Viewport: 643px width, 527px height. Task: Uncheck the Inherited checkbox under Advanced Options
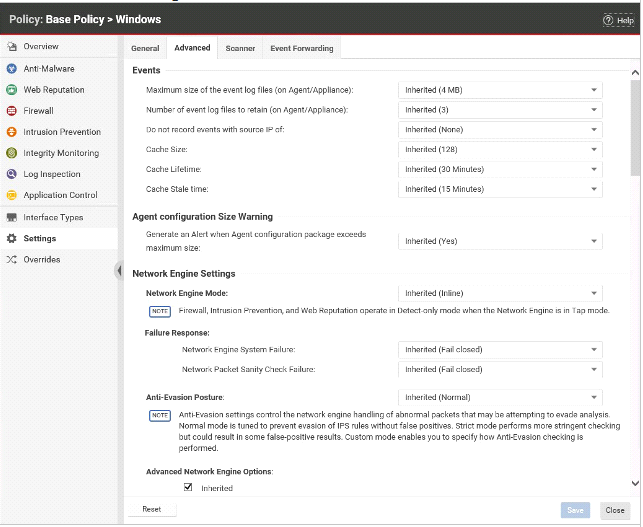(188, 487)
